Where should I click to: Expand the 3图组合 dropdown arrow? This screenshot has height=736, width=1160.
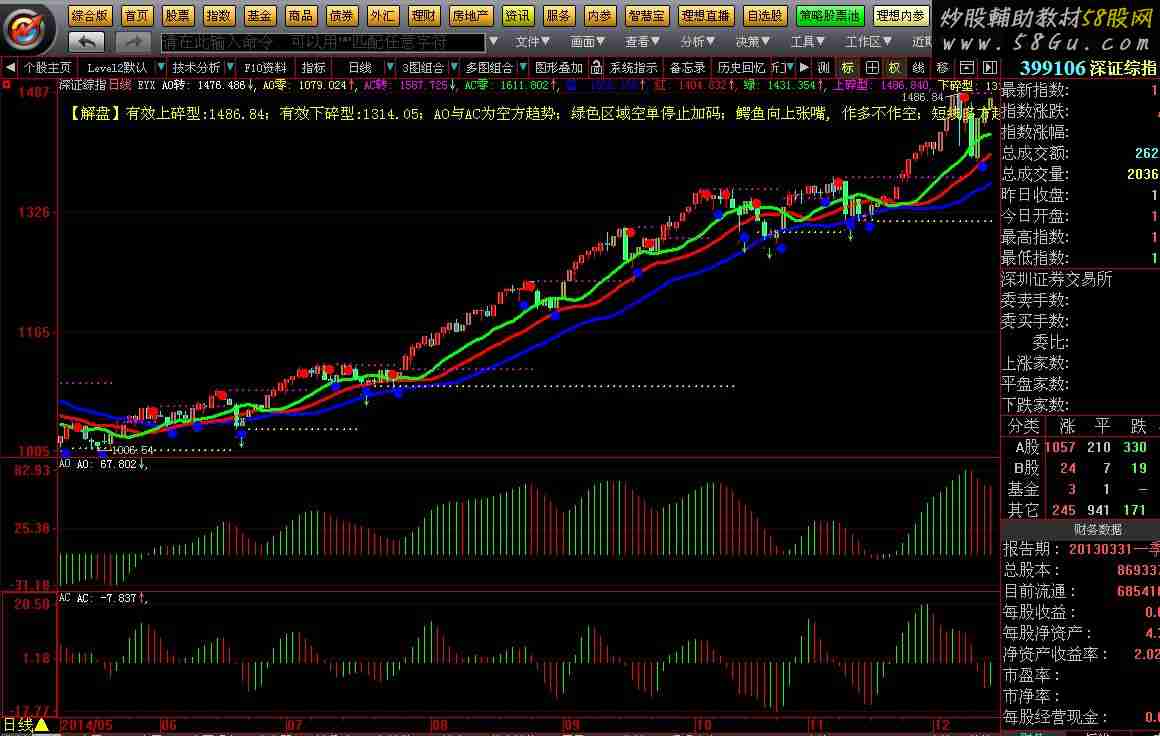pyautogui.click(x=453, y=68)
